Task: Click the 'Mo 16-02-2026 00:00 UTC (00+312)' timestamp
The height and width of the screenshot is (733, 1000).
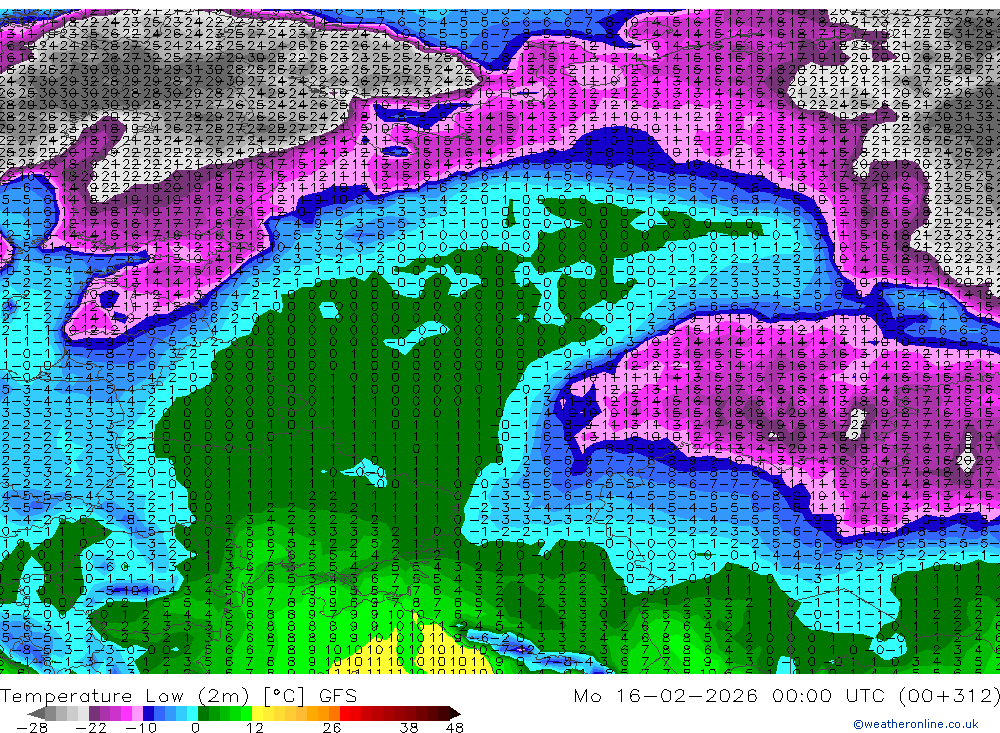Action: 786,695
